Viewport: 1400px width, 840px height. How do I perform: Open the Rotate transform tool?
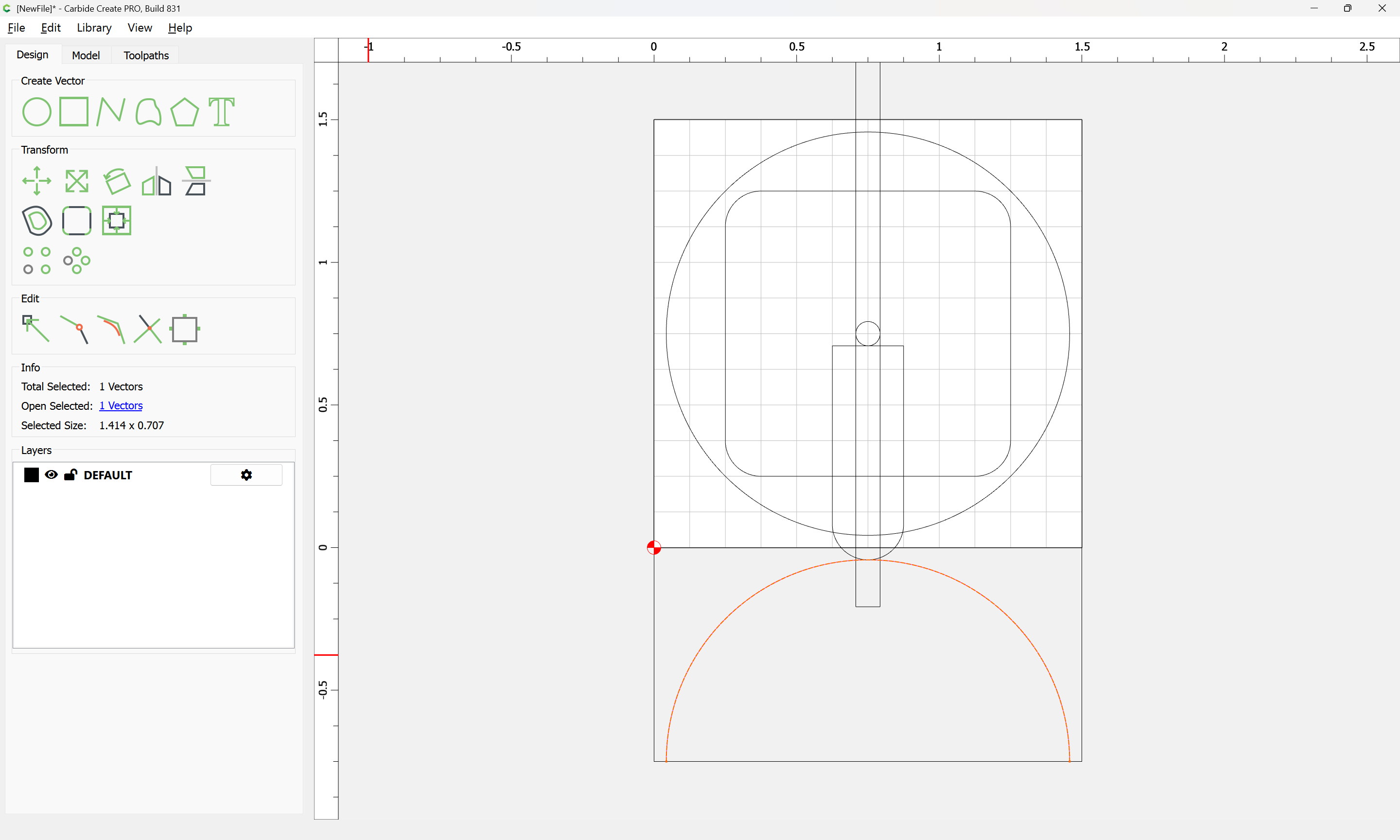point(117,181)
